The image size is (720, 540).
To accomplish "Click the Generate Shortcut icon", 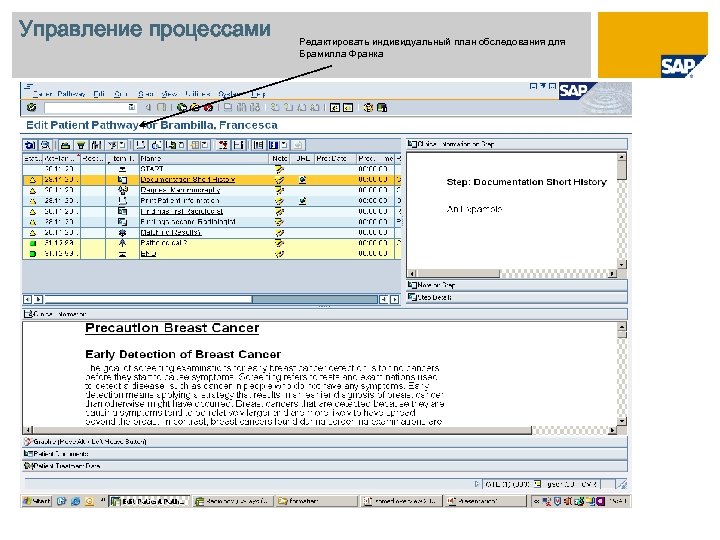I will pyautogui.click(x=348, y=107).
